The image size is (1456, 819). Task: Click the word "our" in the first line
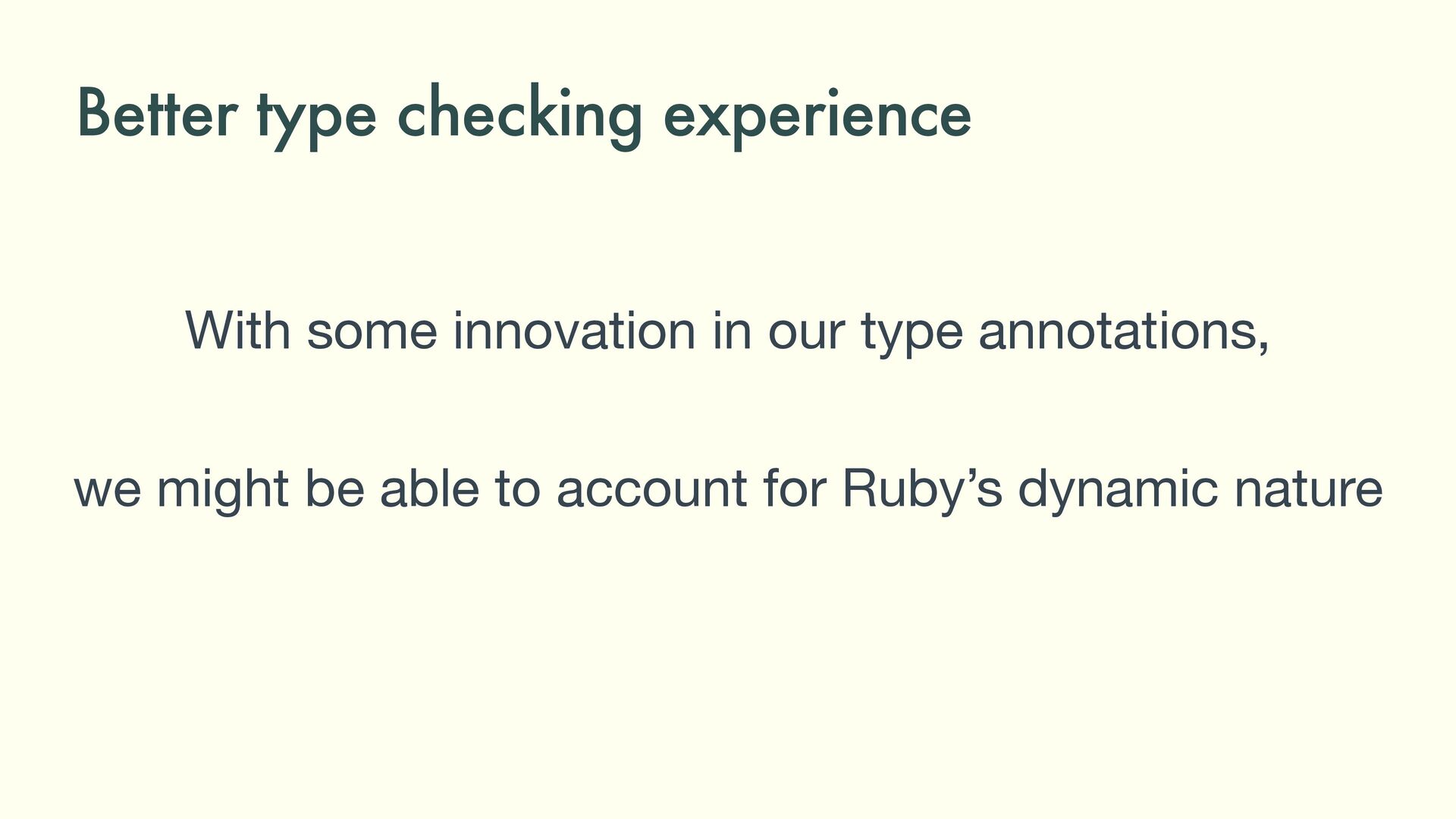click(x=805, y=332)
